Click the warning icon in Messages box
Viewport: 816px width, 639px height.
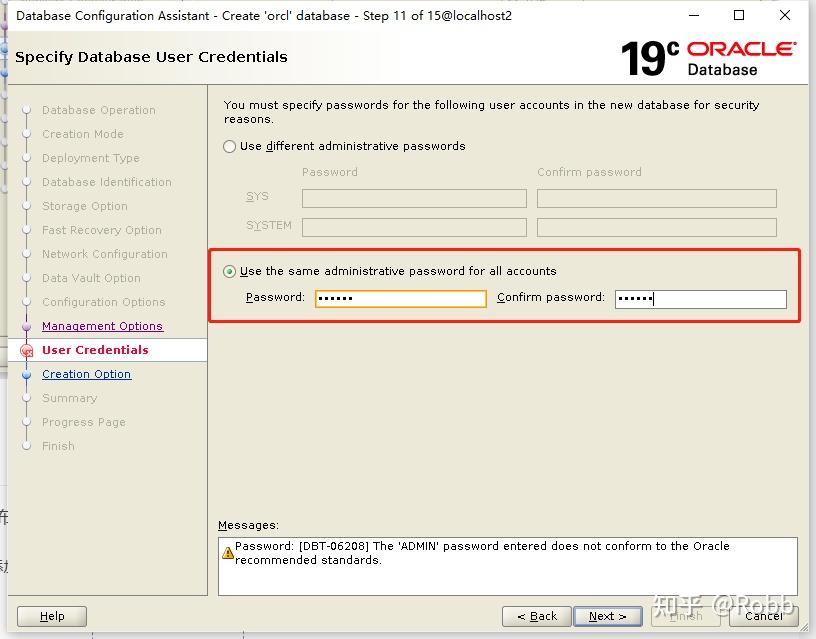point(227,553)
